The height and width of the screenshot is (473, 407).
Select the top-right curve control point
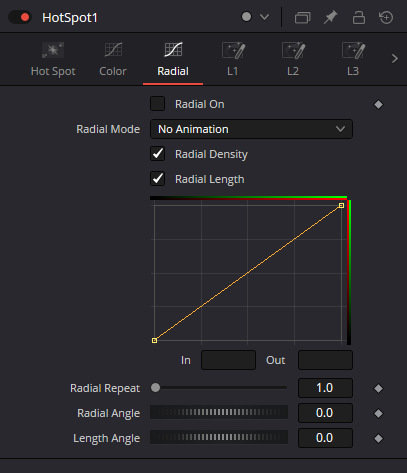(x=341, y=206)
